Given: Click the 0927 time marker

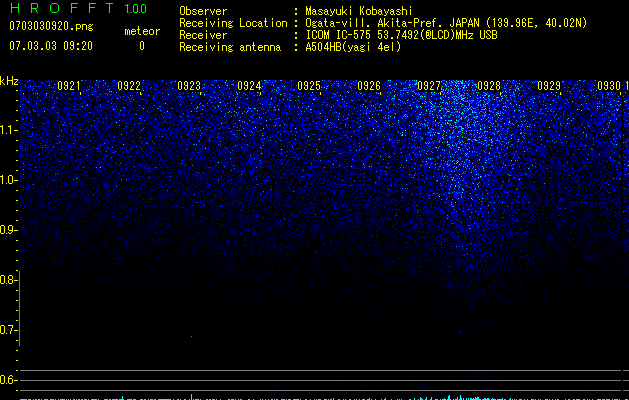Looking at the screenshot, I should 429,86.
